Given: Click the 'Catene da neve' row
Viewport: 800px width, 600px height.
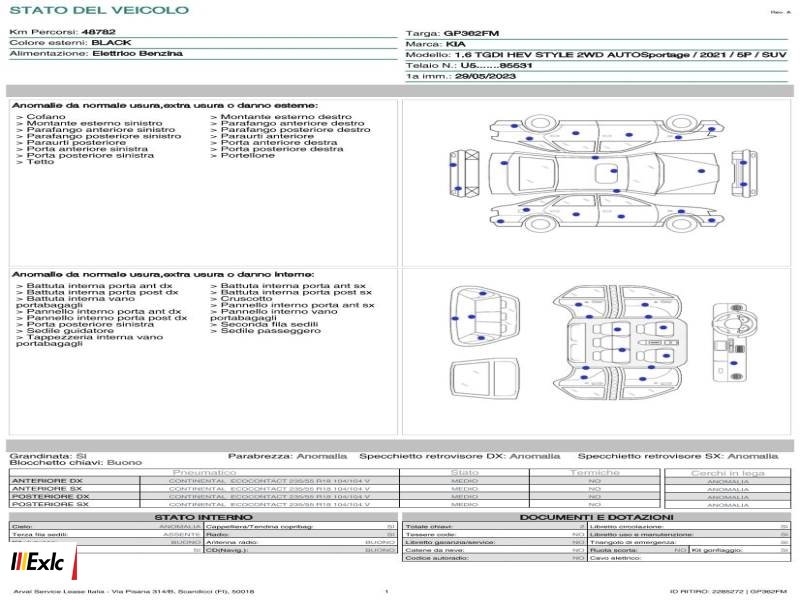Looking at the screenshot, I should pos(494,550).
